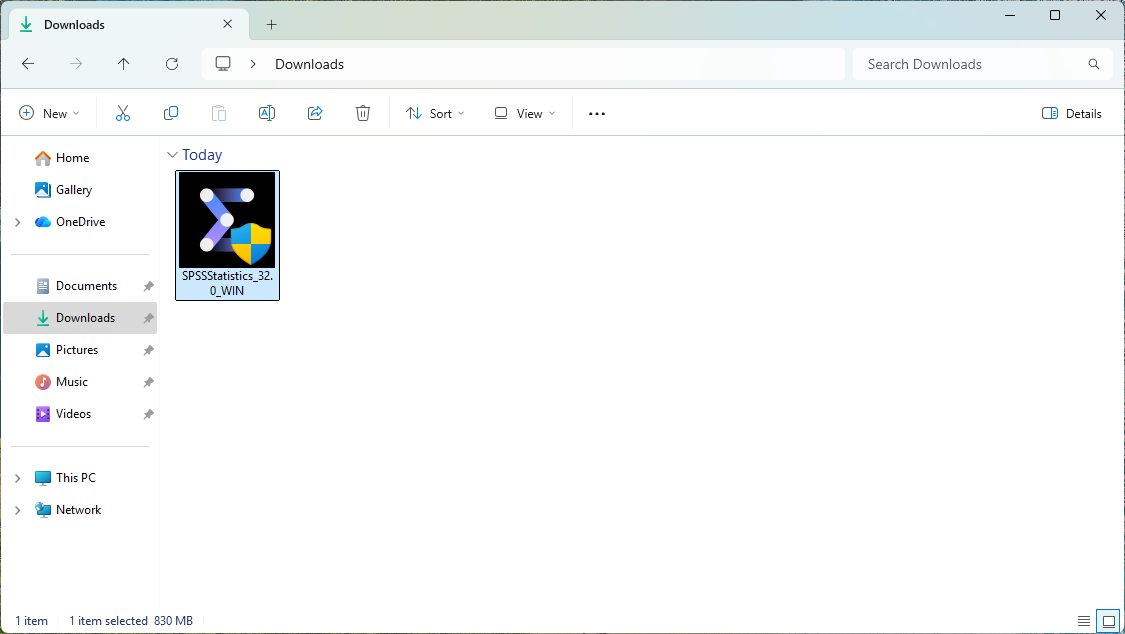Open the See more ellipsis menu
Image resolution: width=1125 pixels, height=634 pixels.
tap(597, 113)
